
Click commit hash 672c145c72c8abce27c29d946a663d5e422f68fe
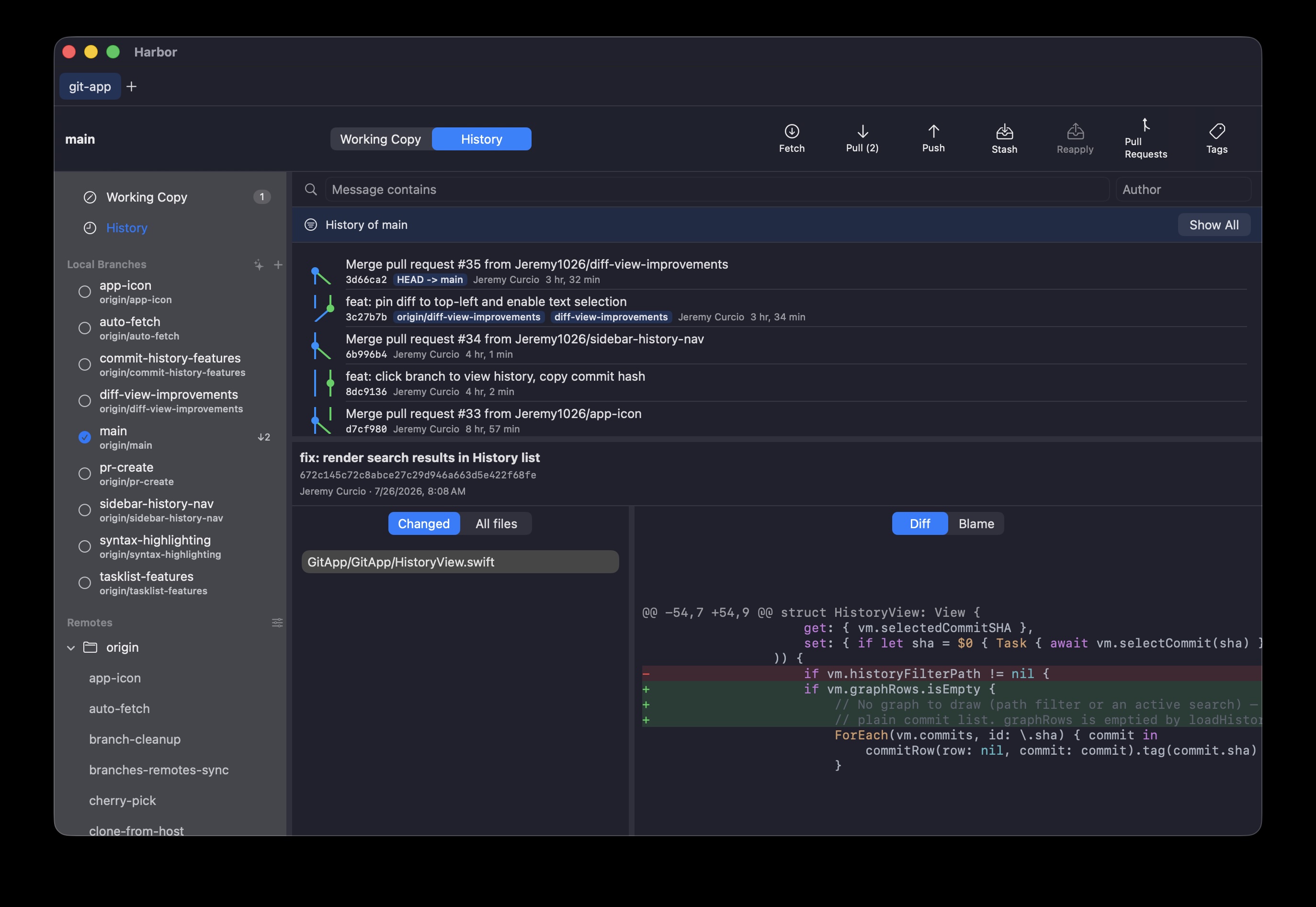[418, 475]
